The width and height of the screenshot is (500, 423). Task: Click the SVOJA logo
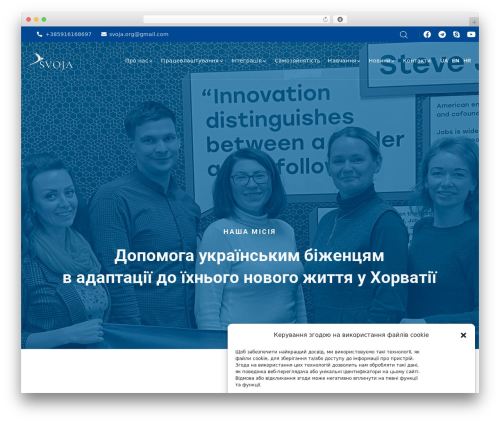51,61
